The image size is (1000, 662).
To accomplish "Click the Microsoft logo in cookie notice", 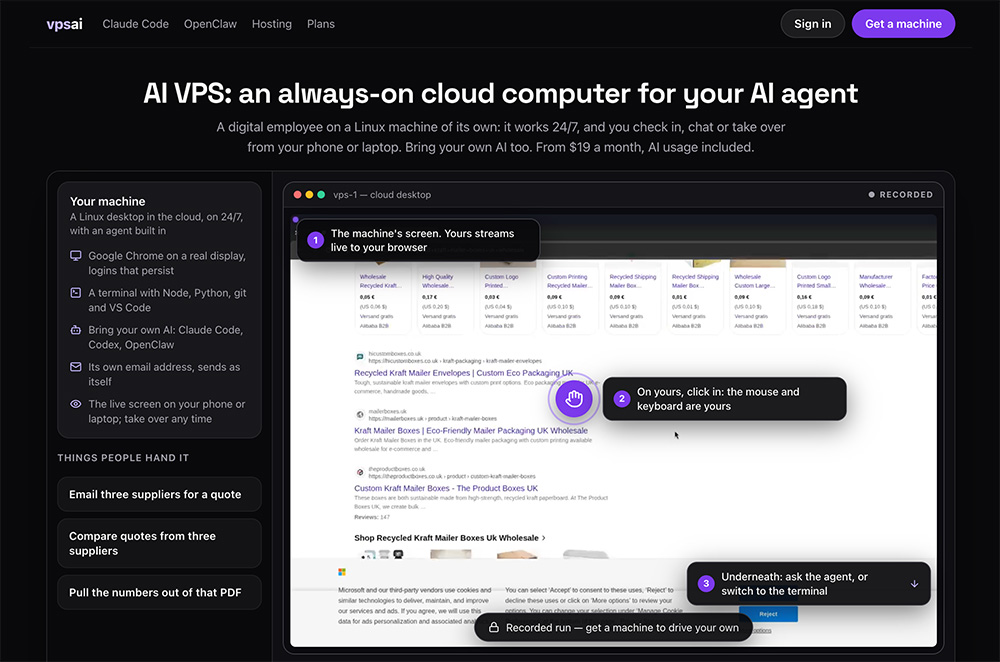I will pos(342,572).
